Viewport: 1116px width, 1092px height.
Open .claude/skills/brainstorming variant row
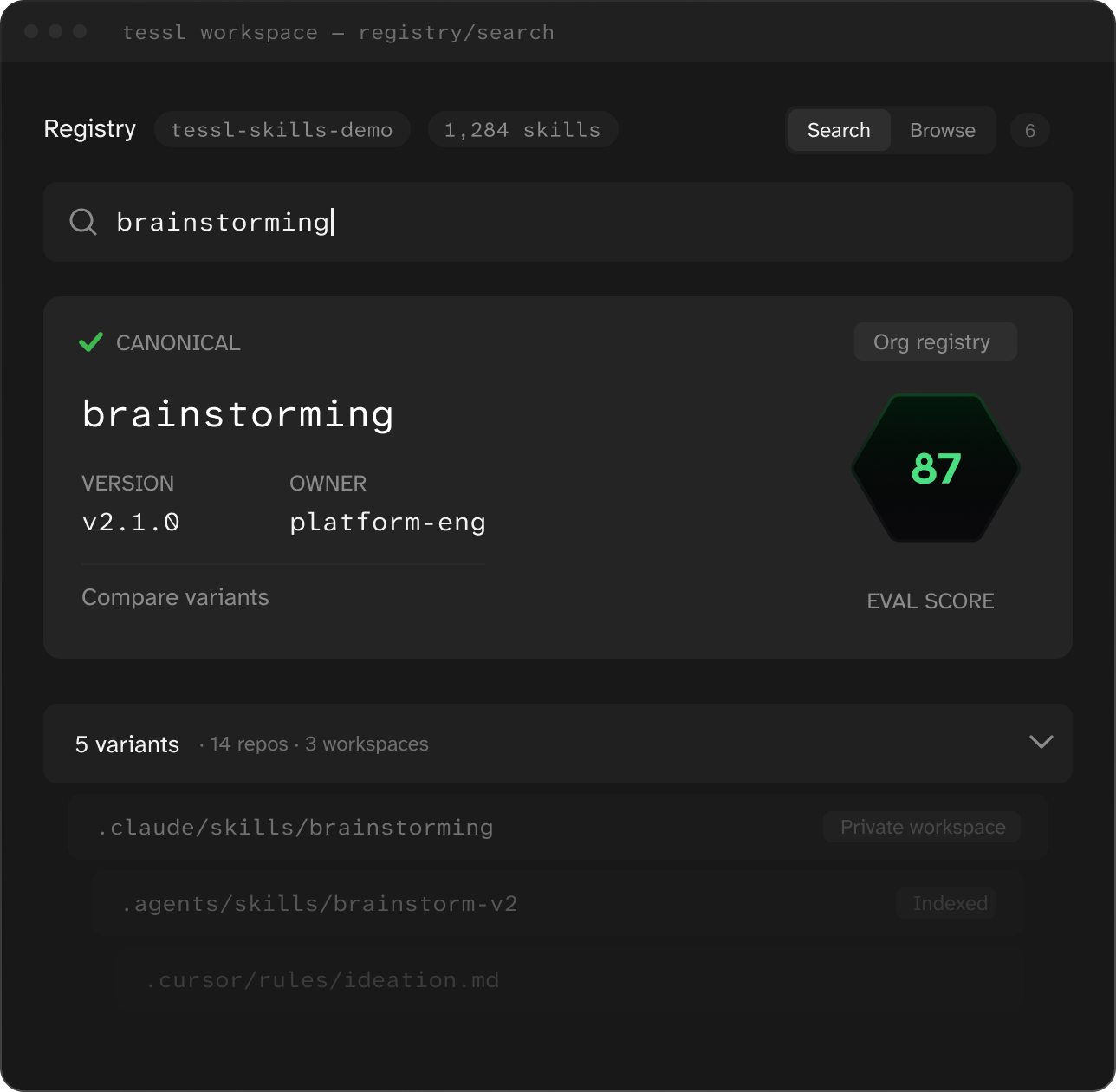click(x=558, y=827)
